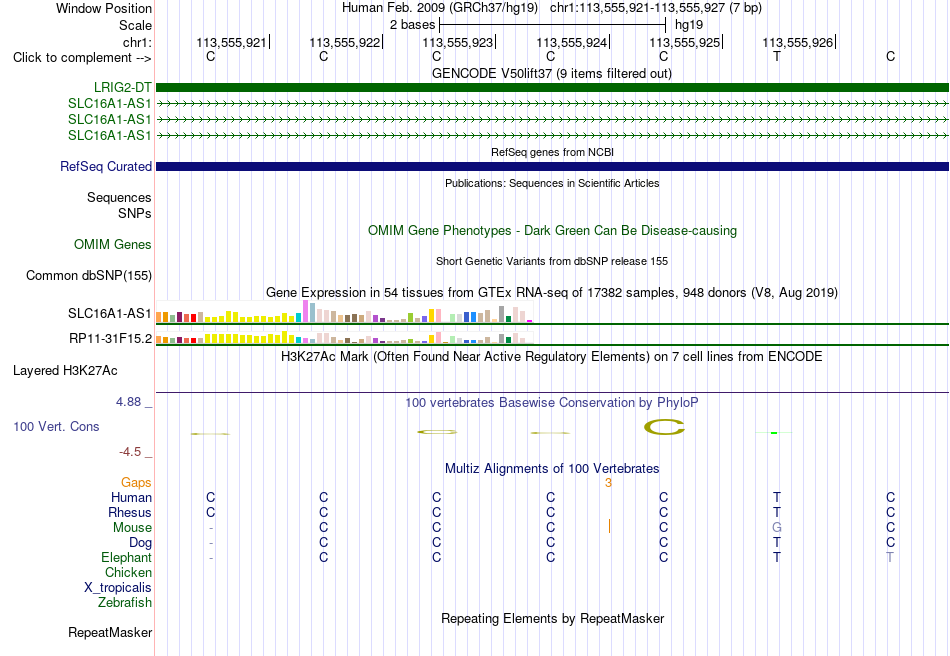Click the orange insertion bar in Mouse row

609,526
